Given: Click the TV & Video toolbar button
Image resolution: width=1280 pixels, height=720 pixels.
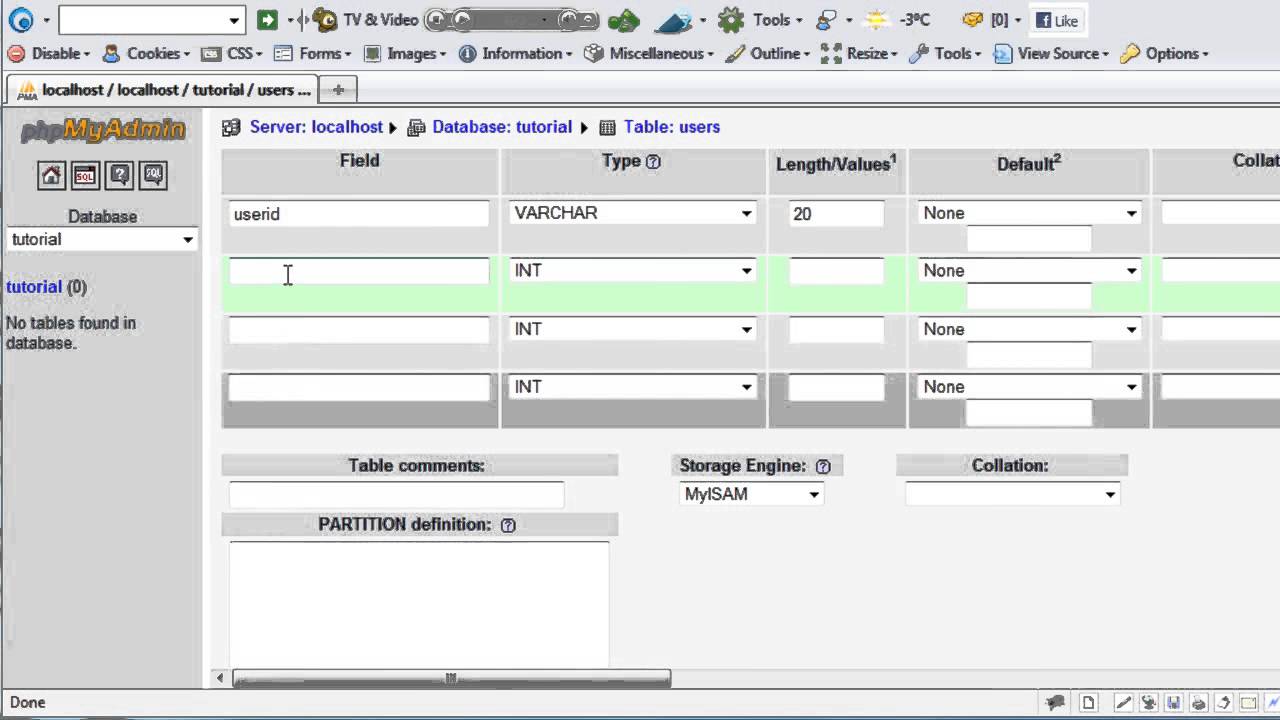Looking at the screenshot, I should coord(365,20).
